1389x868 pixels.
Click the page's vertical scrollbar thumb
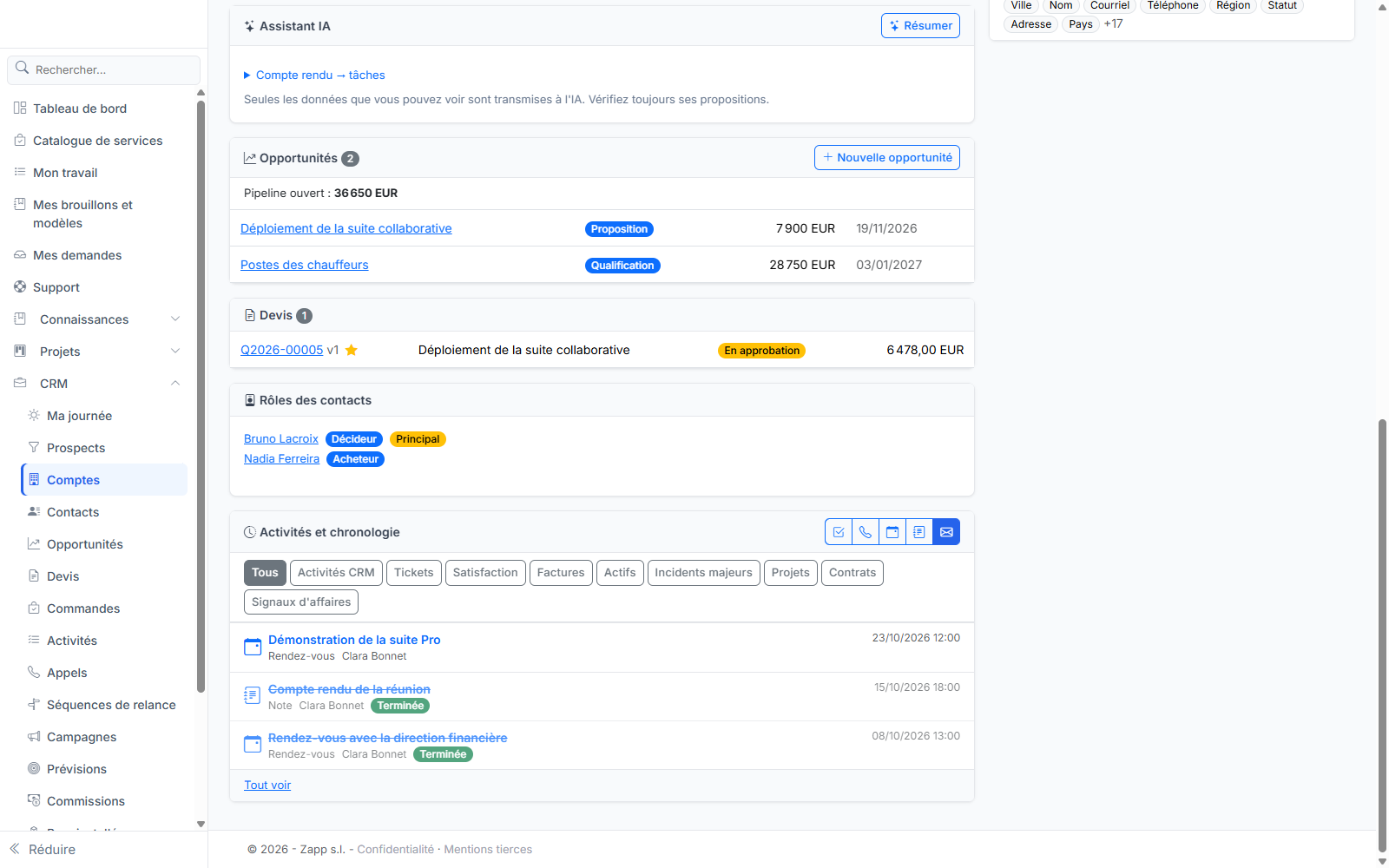[1382, 636]
